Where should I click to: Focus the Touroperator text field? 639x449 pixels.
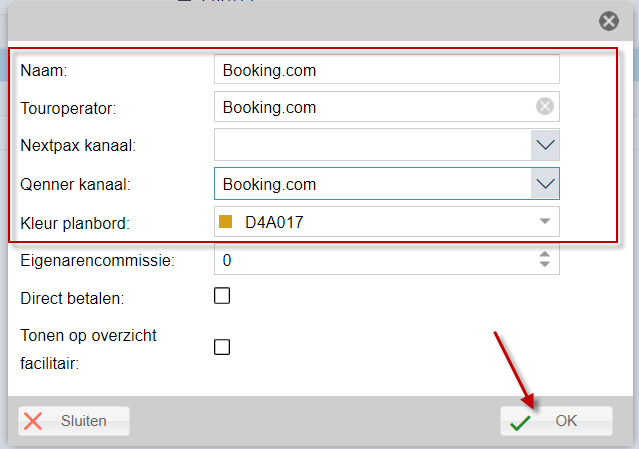(x=375, y=107)
